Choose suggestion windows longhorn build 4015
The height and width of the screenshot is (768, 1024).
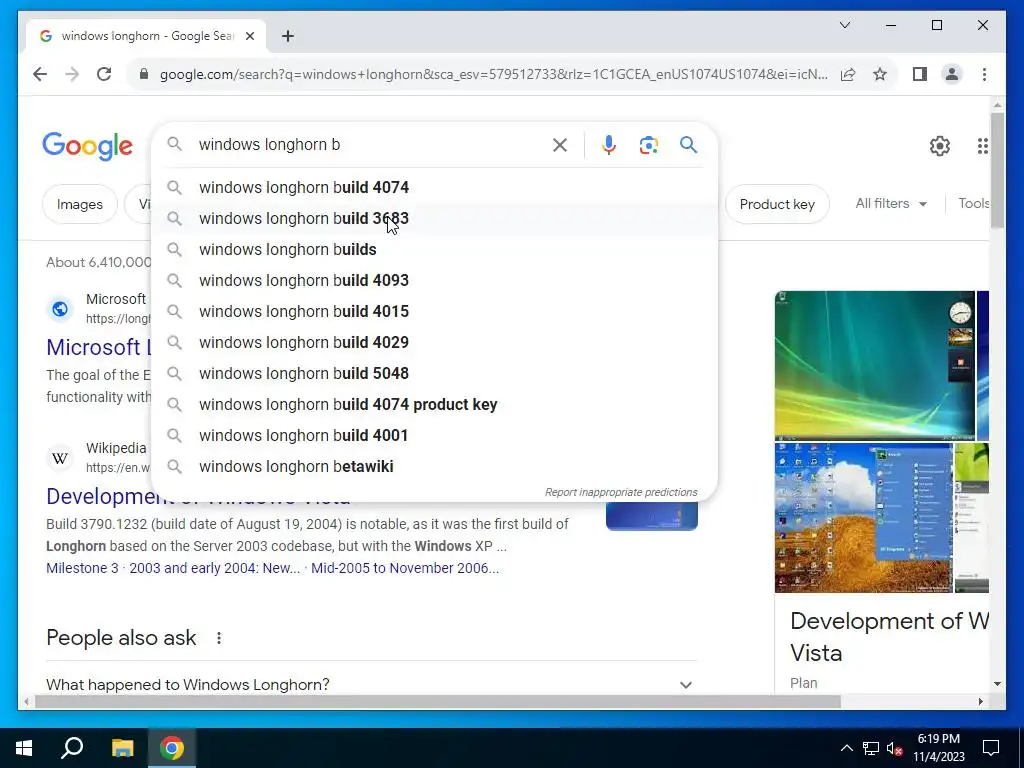[434, 312]
